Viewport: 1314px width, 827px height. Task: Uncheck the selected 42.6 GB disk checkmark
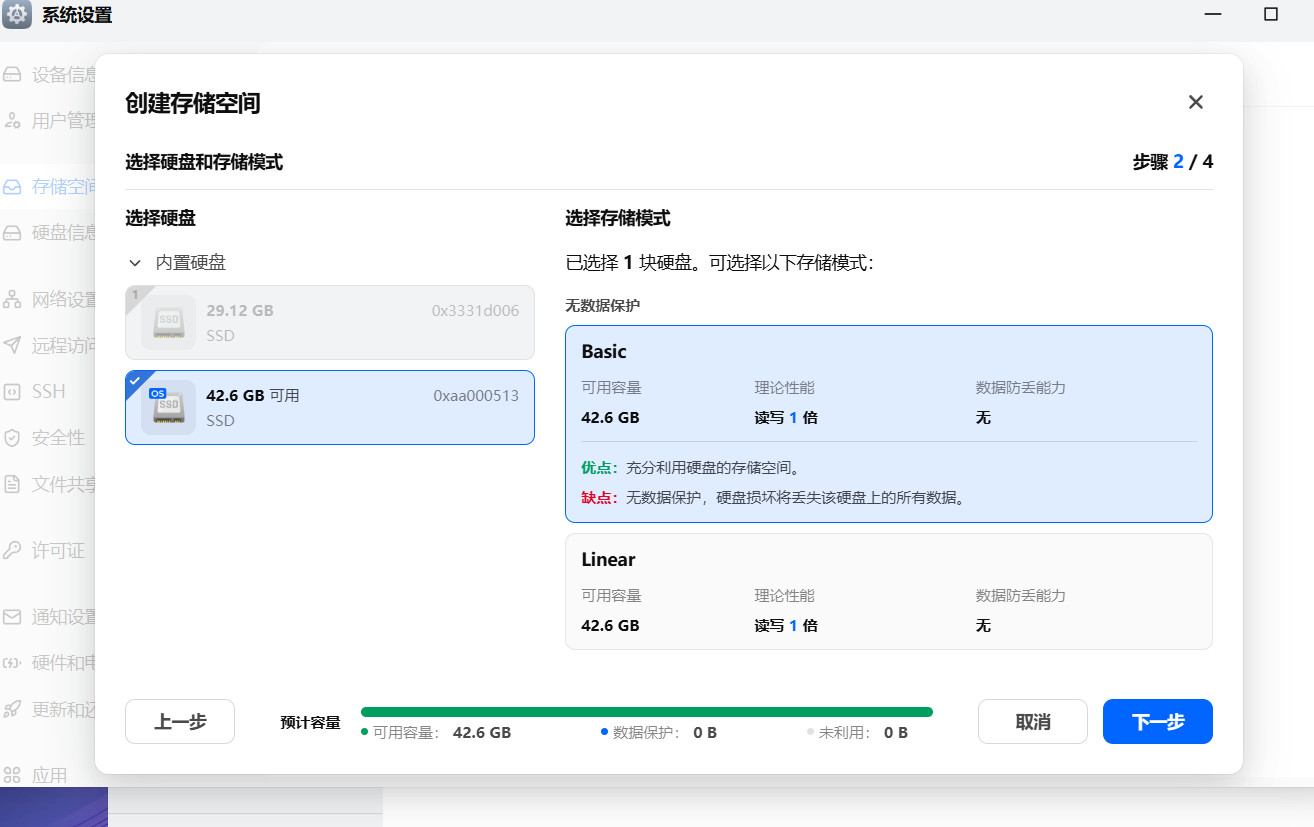135,381
